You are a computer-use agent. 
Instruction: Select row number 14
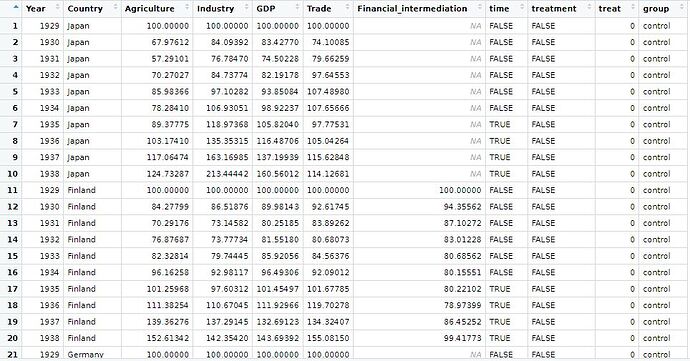coord(13,239)
